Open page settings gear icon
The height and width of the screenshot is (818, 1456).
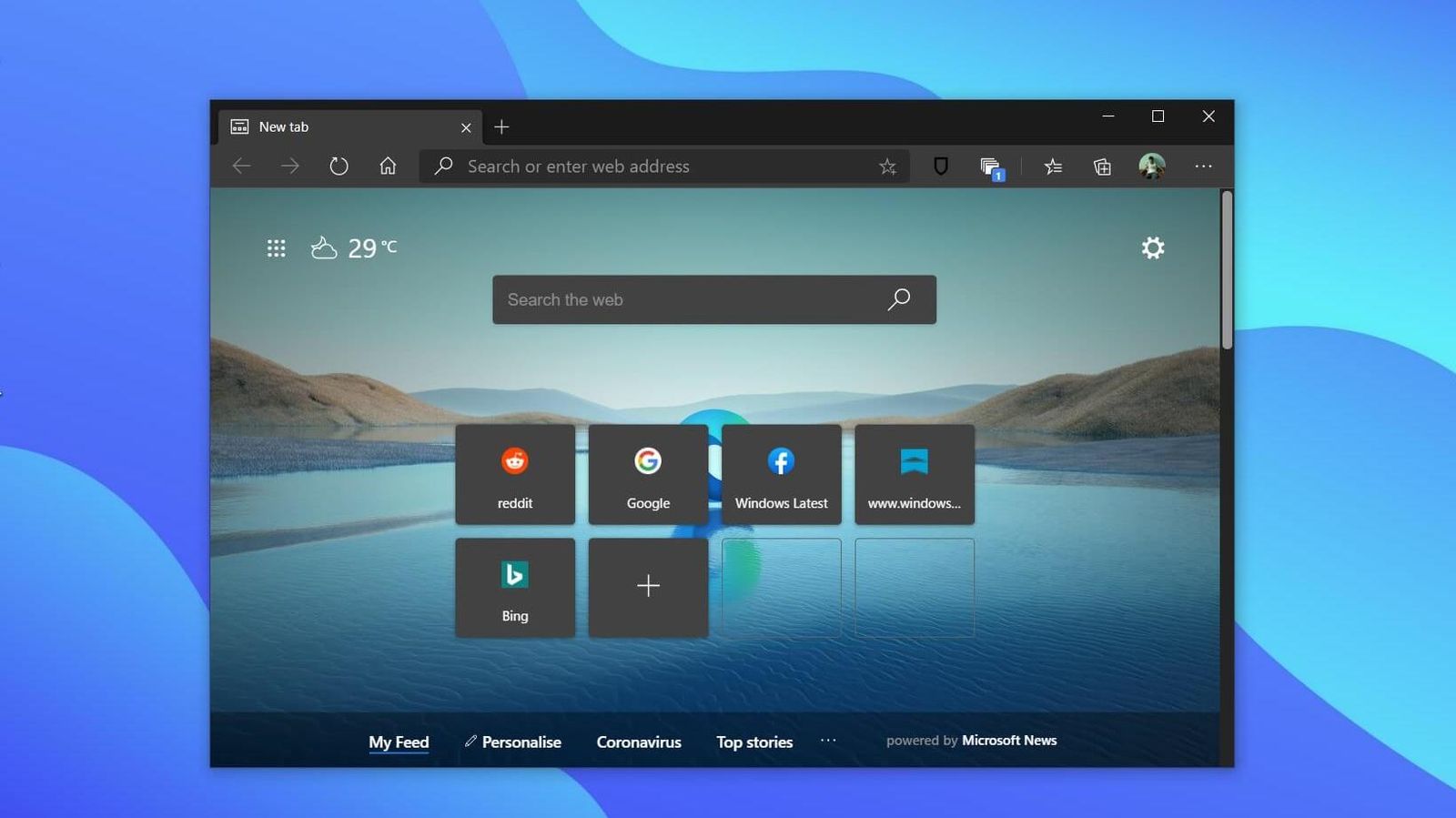1153,247
